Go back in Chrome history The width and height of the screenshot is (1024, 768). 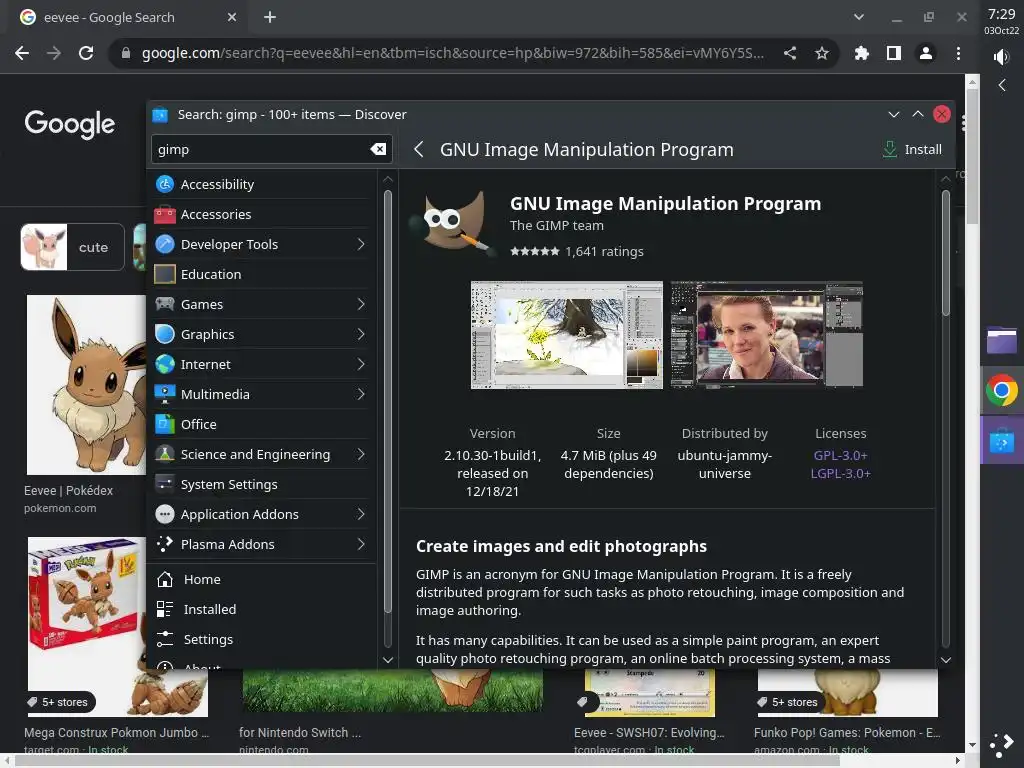tap(22, 53)
